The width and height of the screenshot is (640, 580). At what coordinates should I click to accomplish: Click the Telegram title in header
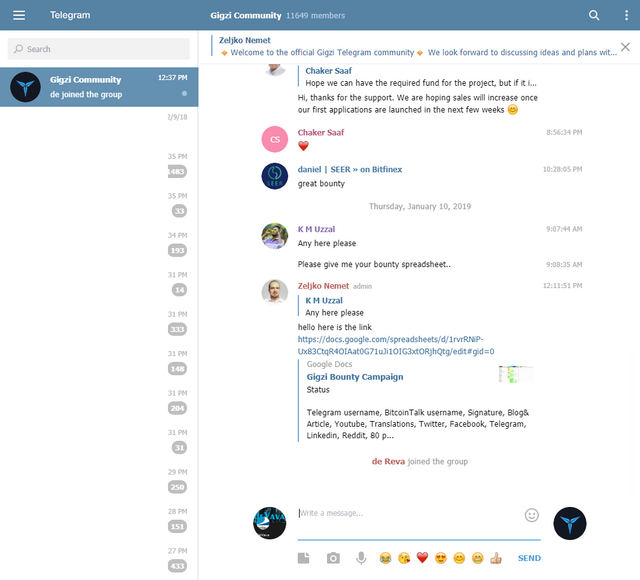pyautogui.click(x=70, y=15)
